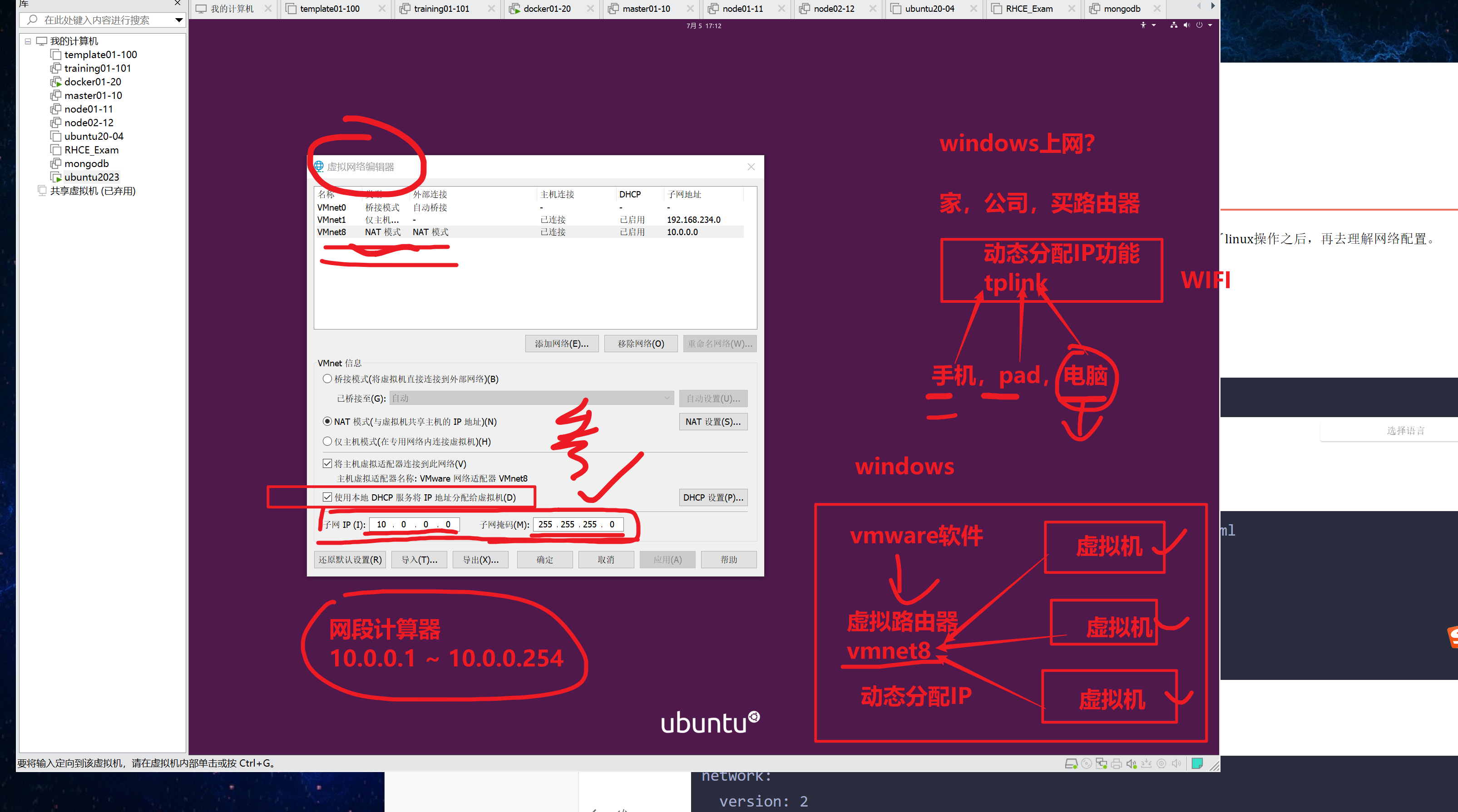
Task: Open DHCP 设置 button
Action: (x=713, y=497)
